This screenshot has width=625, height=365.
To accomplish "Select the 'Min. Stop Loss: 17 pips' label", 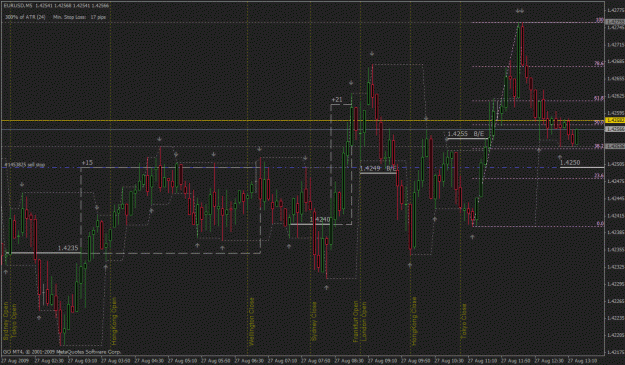I will tap(79, 17).
